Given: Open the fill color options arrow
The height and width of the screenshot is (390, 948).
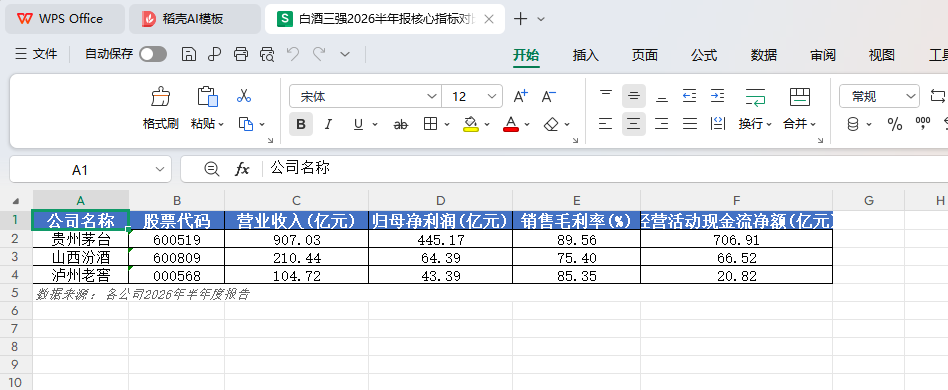Looking at the screenshot, I should coord(486,125).
